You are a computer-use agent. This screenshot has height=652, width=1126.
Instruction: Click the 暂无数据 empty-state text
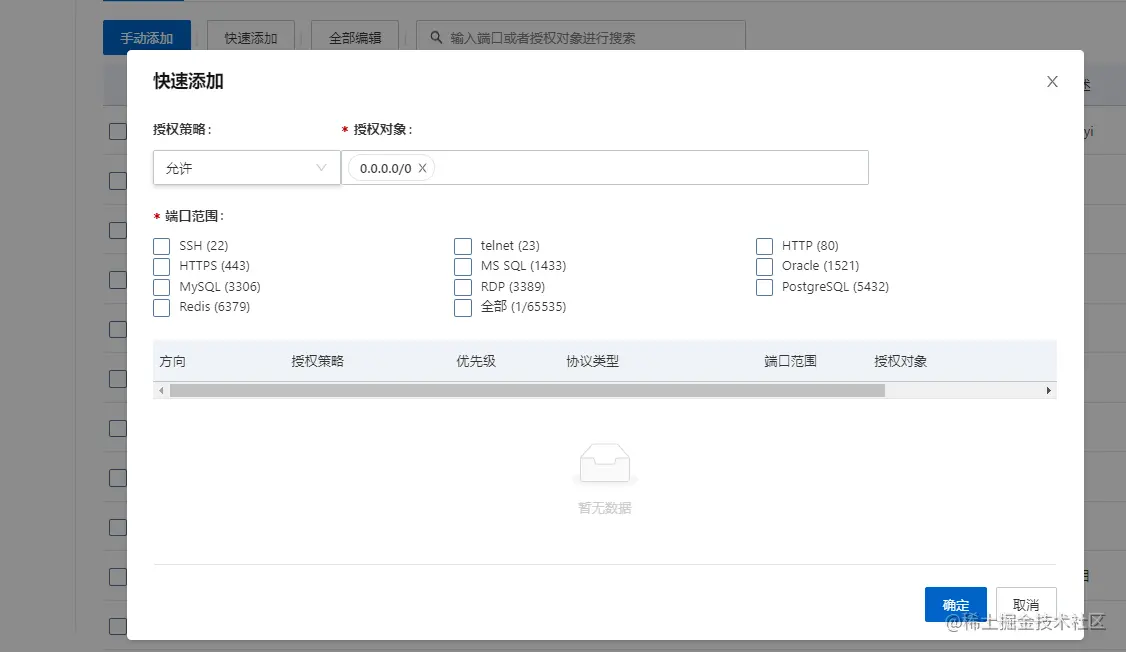click(x=605, y=508)
